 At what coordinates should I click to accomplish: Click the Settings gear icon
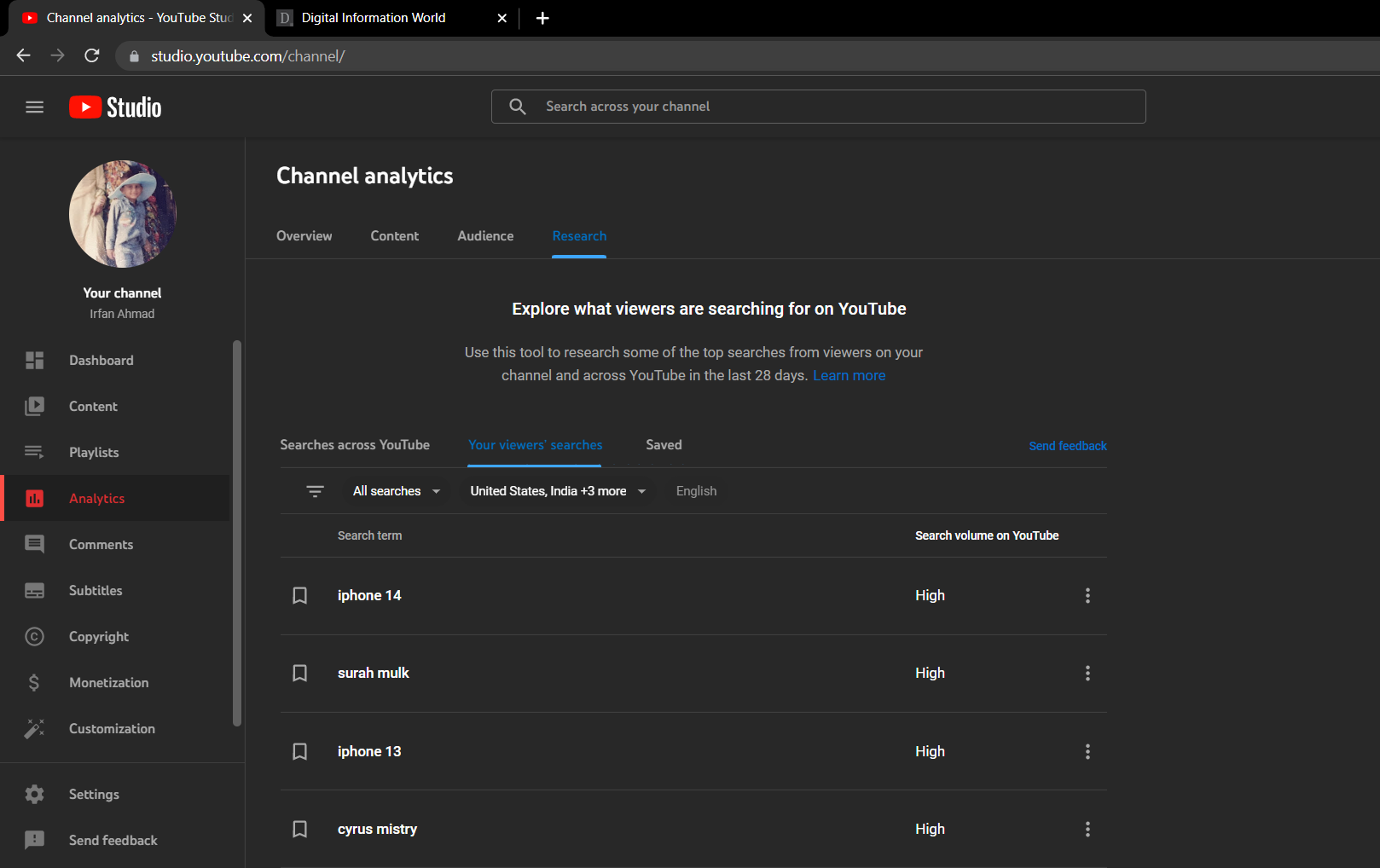[x=34, y=795]
